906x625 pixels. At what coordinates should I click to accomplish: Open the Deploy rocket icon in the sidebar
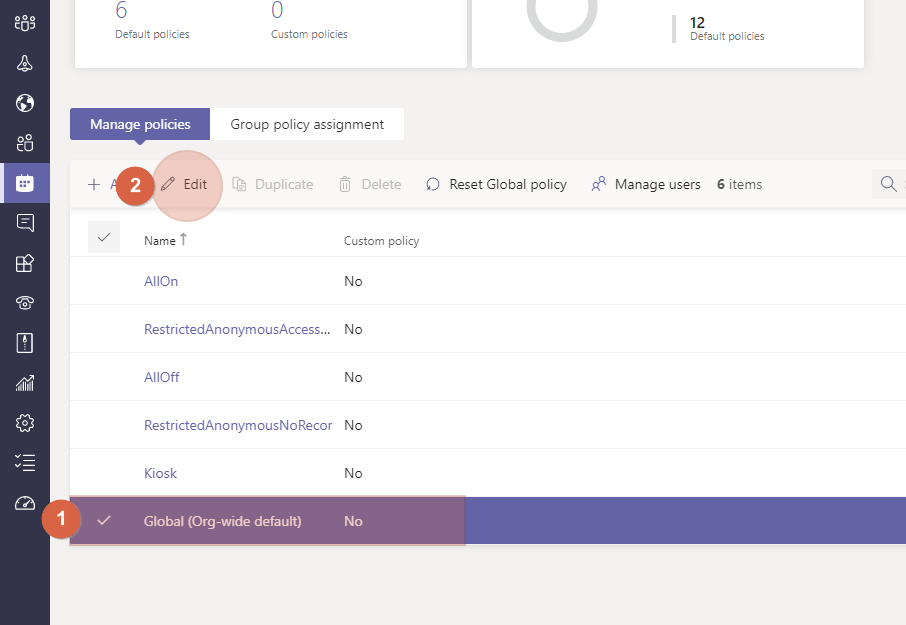click(25, 63)
